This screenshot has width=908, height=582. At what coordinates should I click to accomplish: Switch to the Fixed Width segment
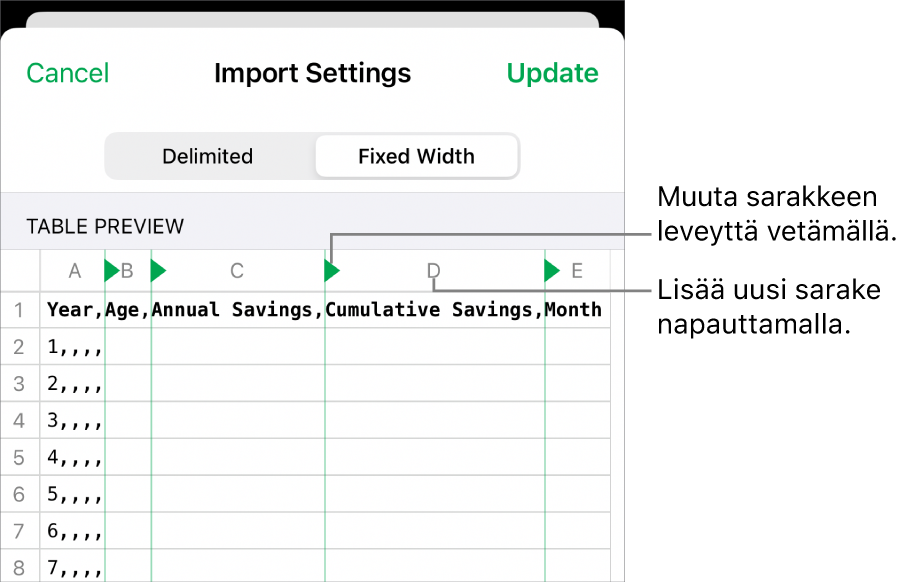tap(416, 157)
